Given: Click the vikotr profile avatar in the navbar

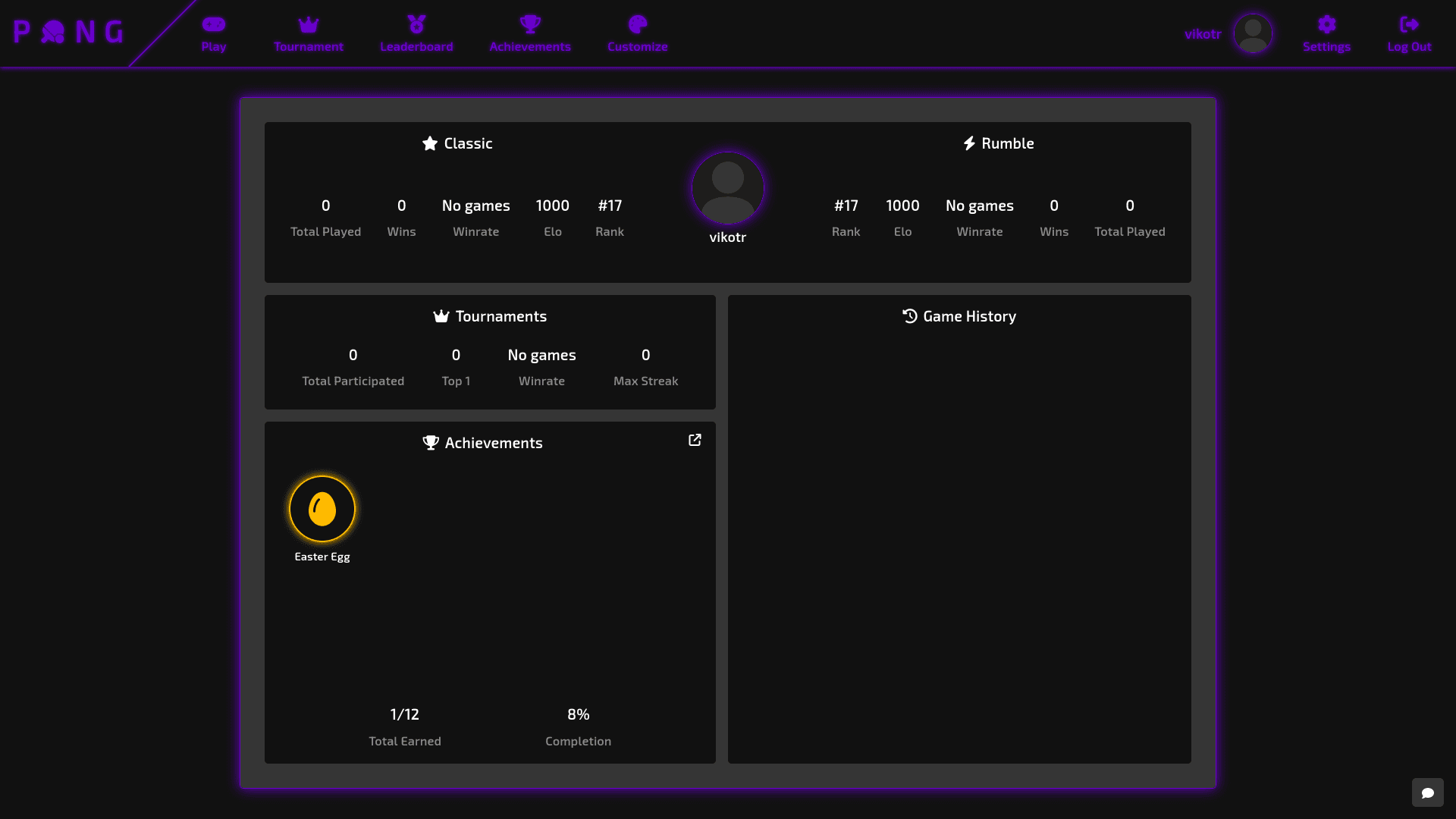Looking at the screenshot, I should [1253, 33].
